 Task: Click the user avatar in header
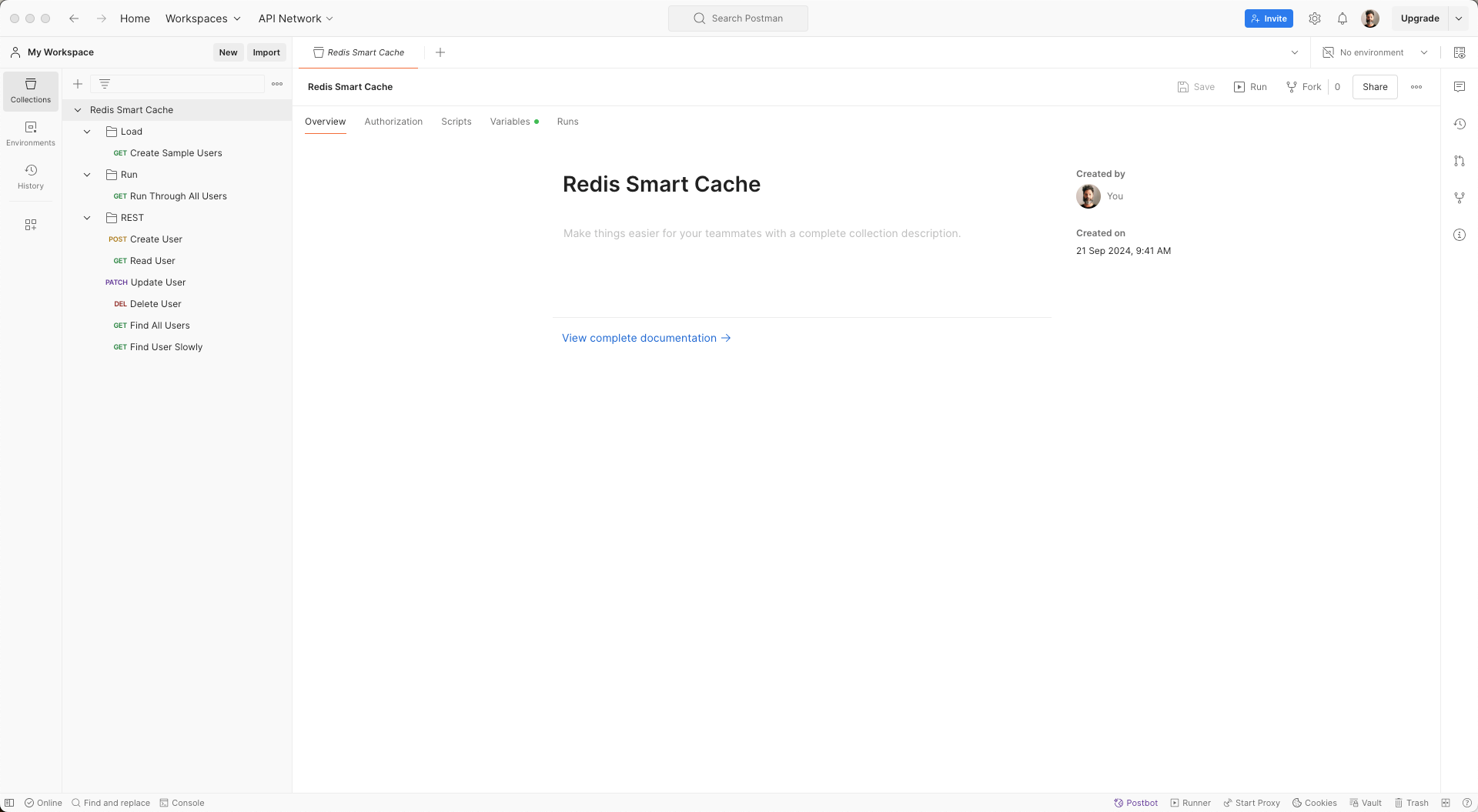[x=1370, y=18]
